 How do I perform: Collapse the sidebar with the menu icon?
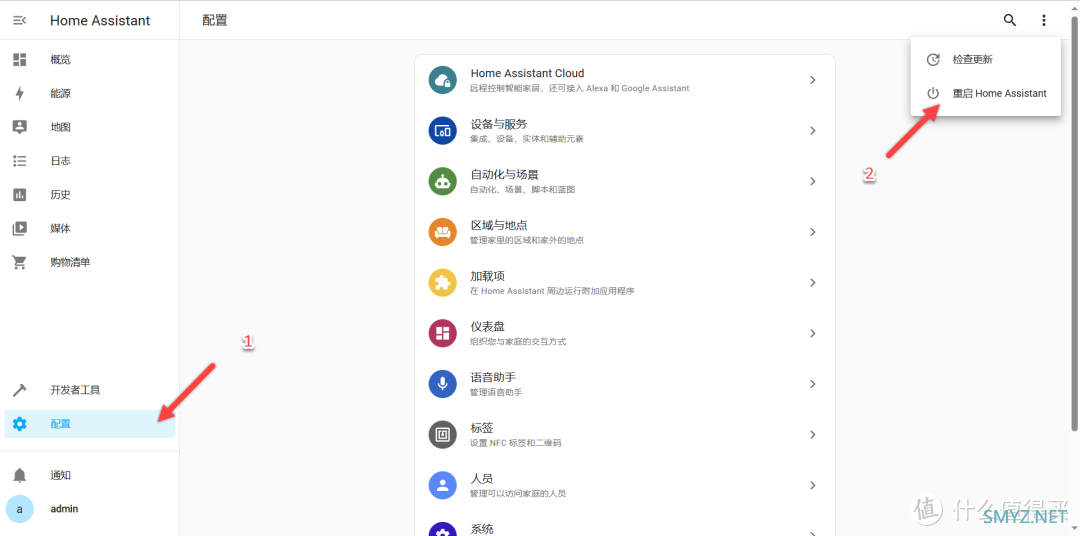pos(19,21)
